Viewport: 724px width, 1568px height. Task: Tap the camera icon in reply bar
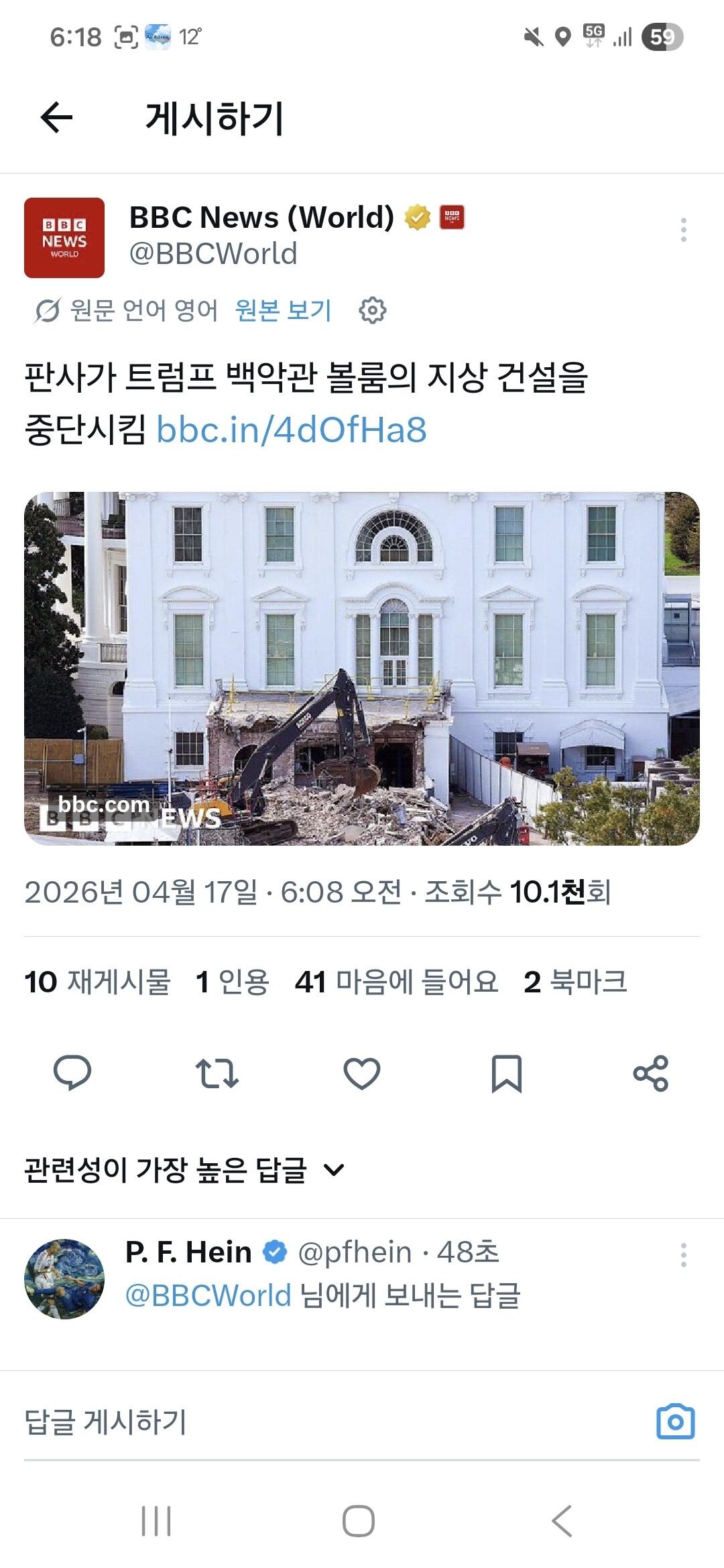pos(675,1421)
